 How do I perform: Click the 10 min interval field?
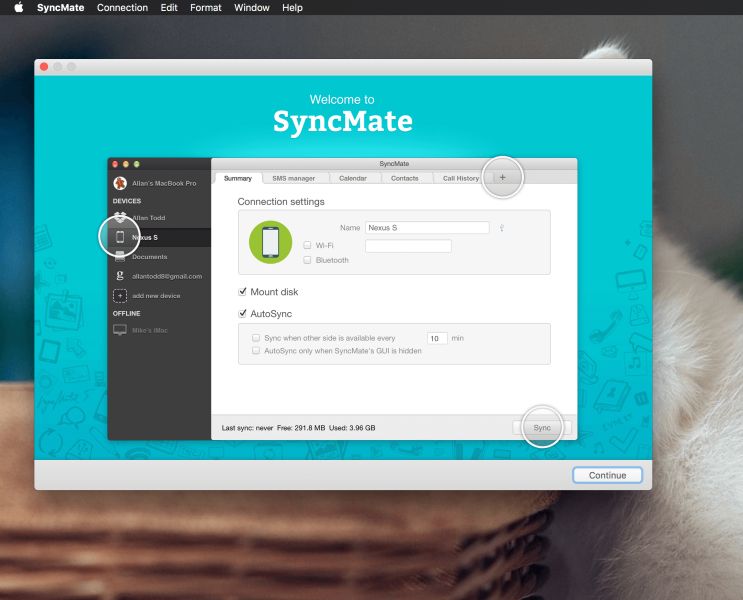click(437, 338)
